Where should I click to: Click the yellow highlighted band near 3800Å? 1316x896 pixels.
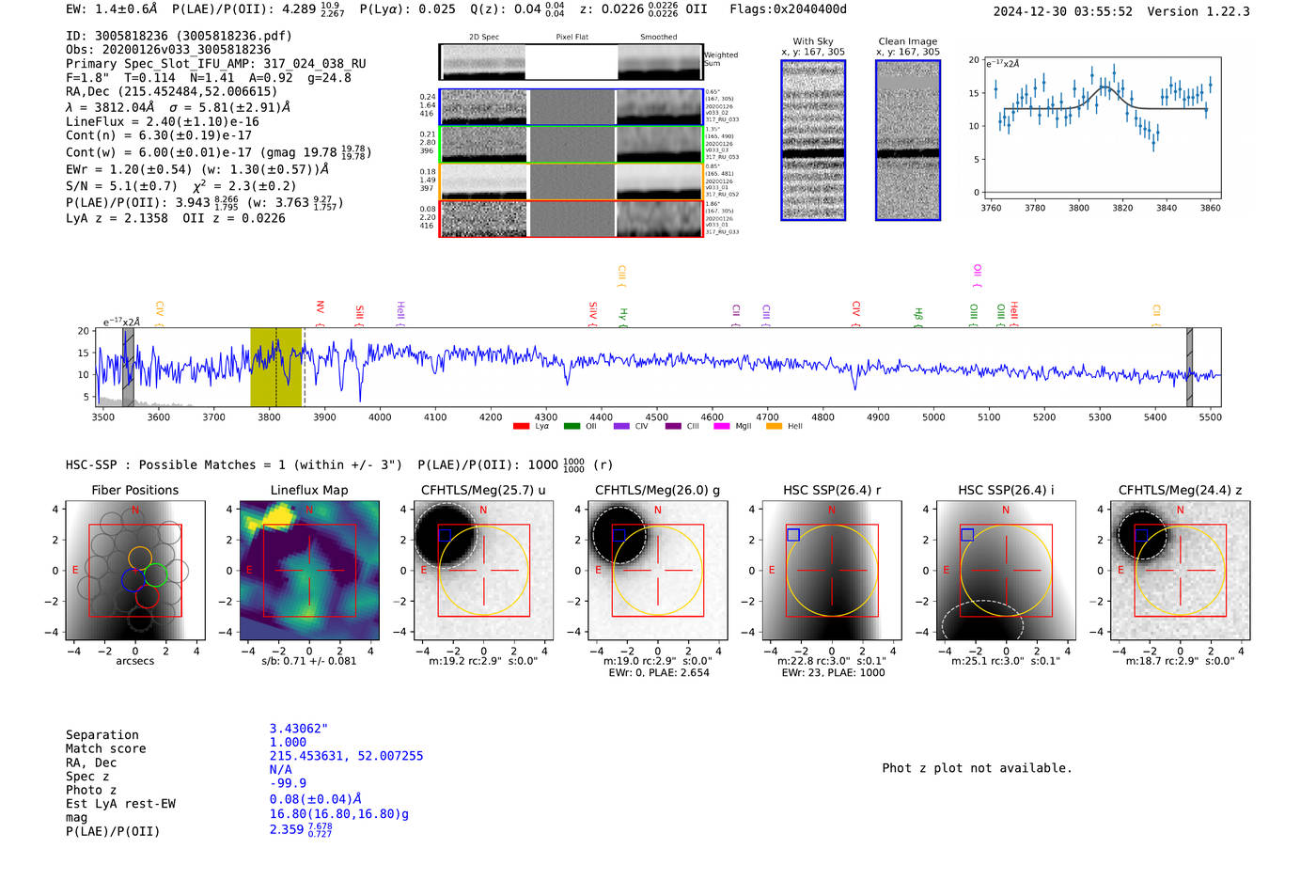tap(276, 367)
